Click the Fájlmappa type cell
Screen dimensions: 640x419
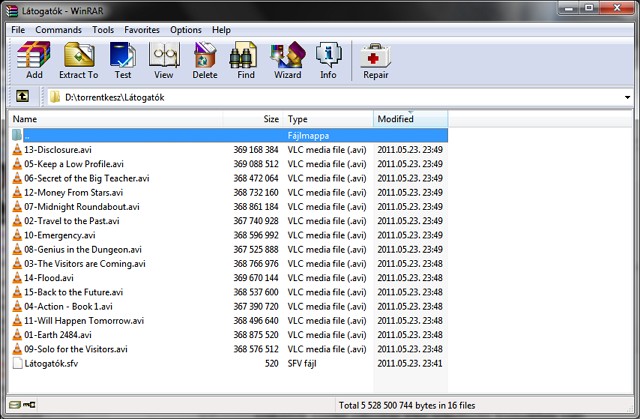[x=308, y=135]
